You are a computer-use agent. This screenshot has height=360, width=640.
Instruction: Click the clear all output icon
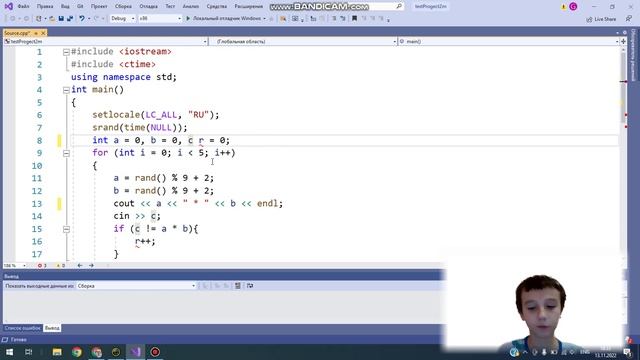click(x=238, y=286)
